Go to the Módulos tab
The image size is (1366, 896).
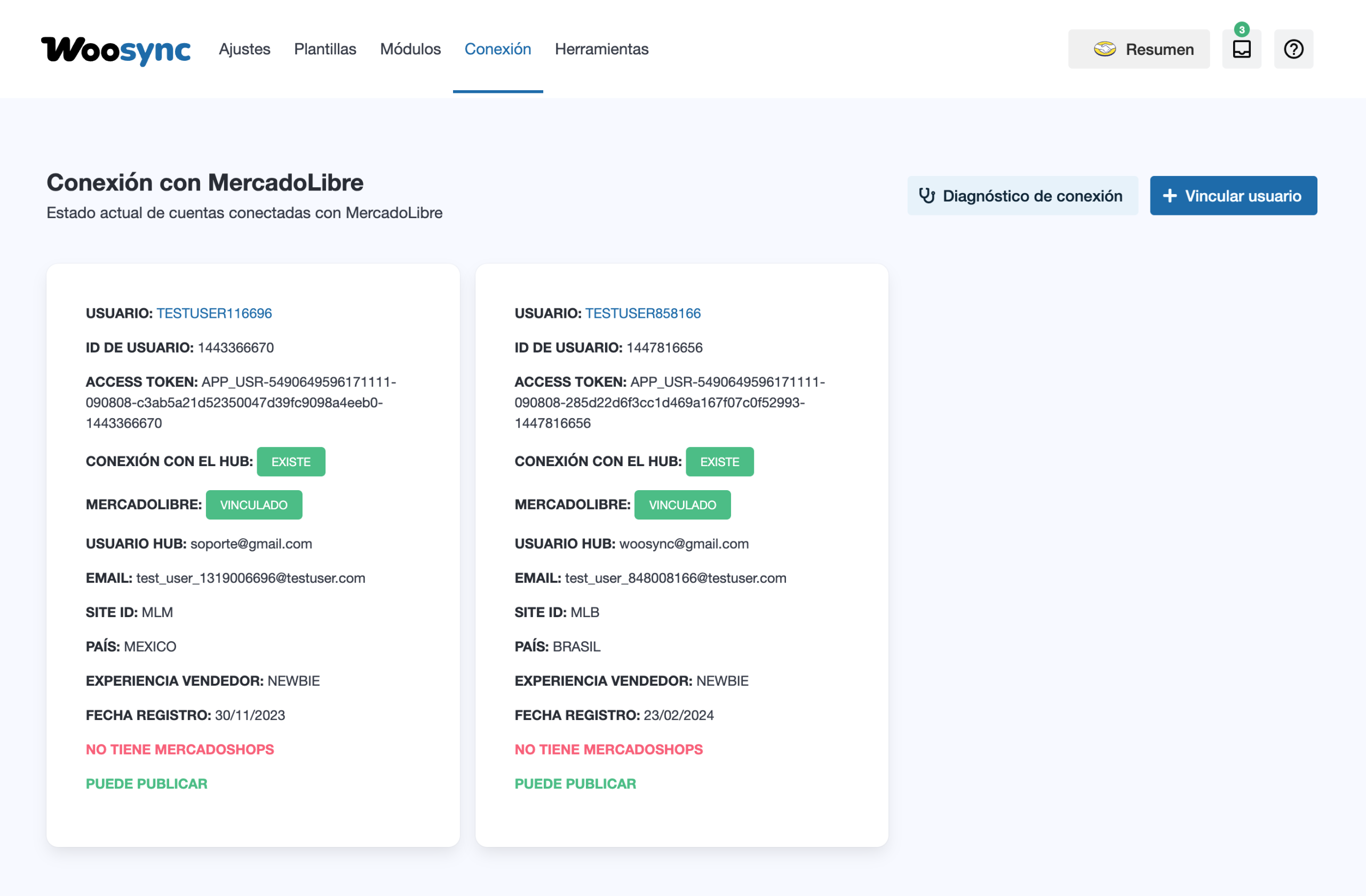pos(410,49)
